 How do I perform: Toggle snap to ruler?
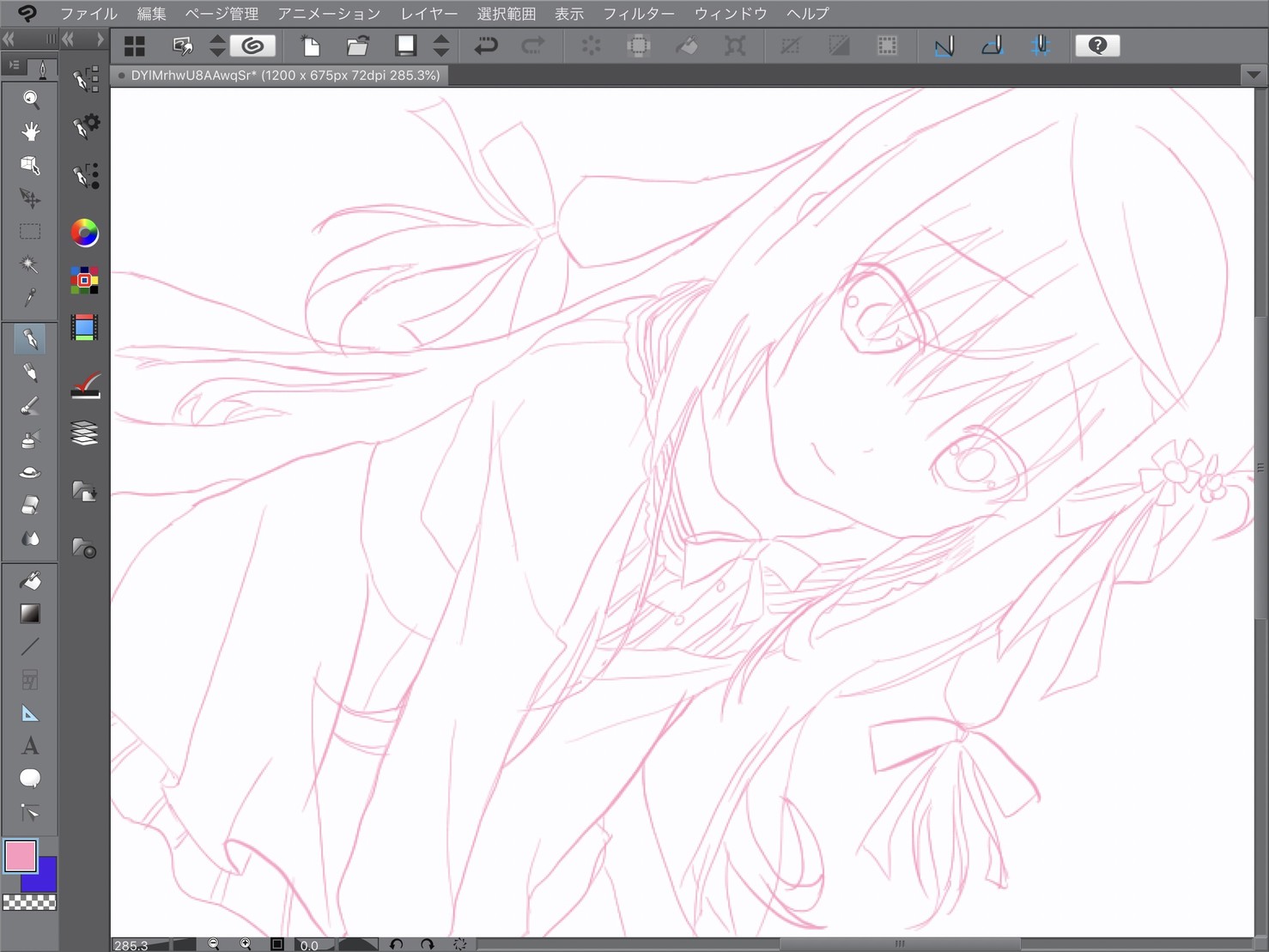point(944,45)
